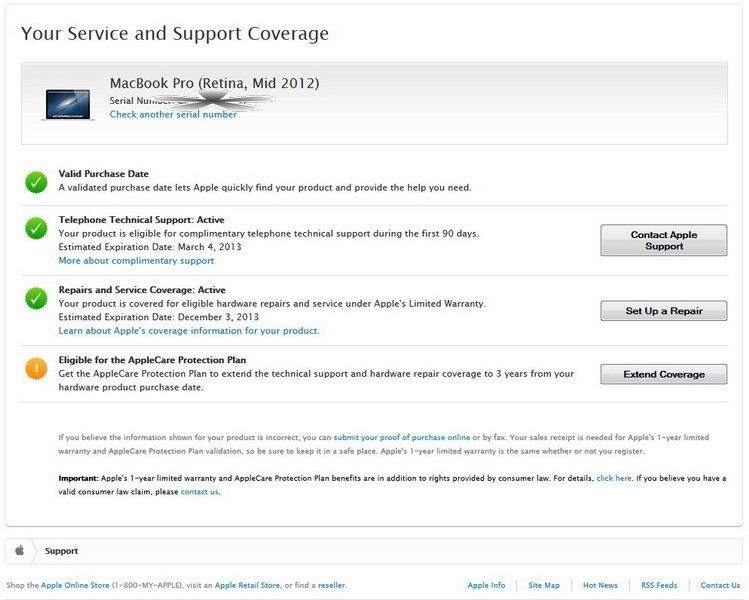Click the Contact Us footer link
Image resolution: width=749 pixels, height=600 pixels.
click(x=720, y=585)
